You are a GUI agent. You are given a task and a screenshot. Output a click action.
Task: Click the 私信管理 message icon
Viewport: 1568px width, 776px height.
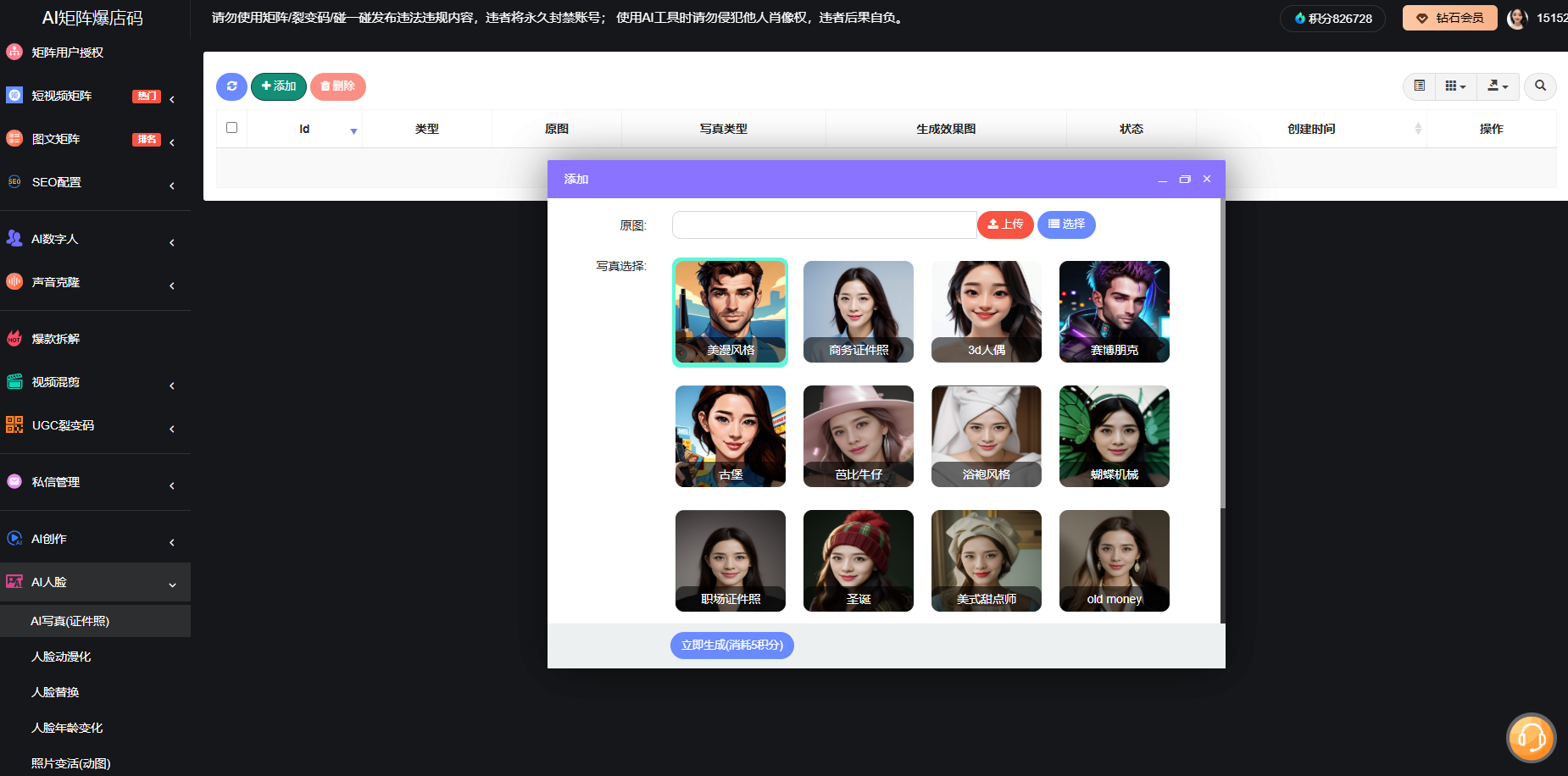tap(14, 481)
